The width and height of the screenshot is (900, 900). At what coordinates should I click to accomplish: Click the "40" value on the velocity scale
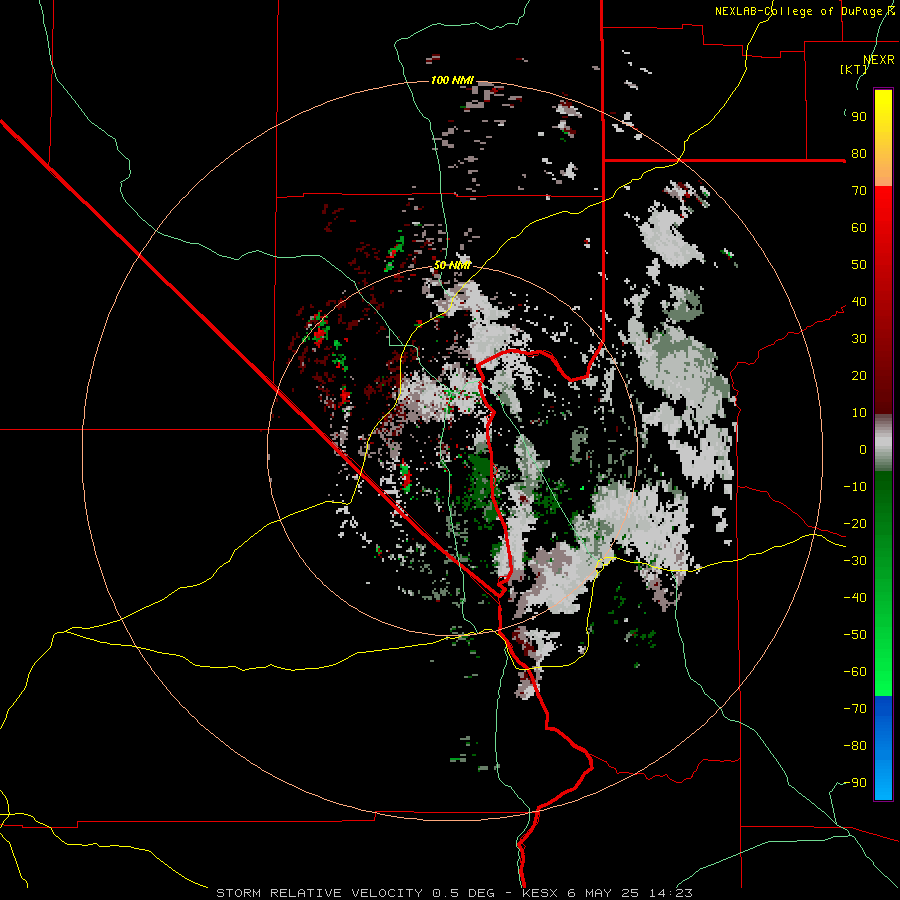859,302
